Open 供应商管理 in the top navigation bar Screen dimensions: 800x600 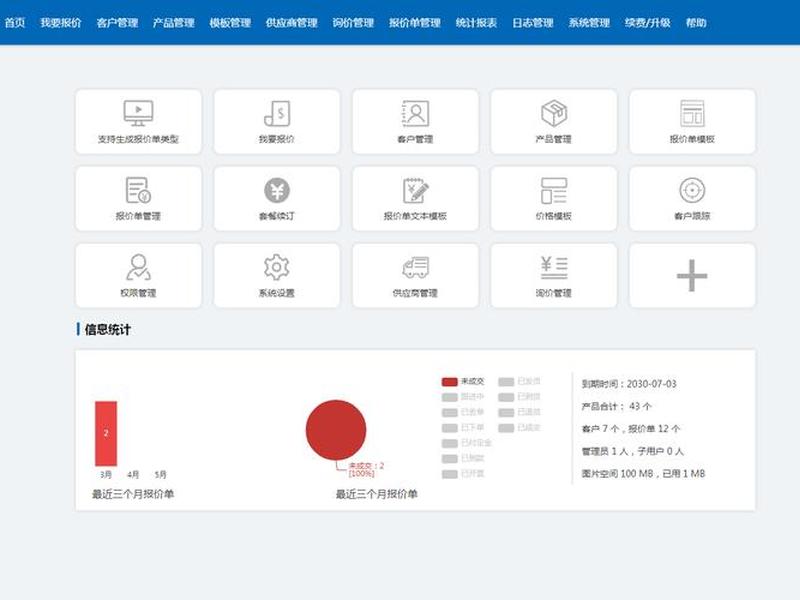pos(292,23)
